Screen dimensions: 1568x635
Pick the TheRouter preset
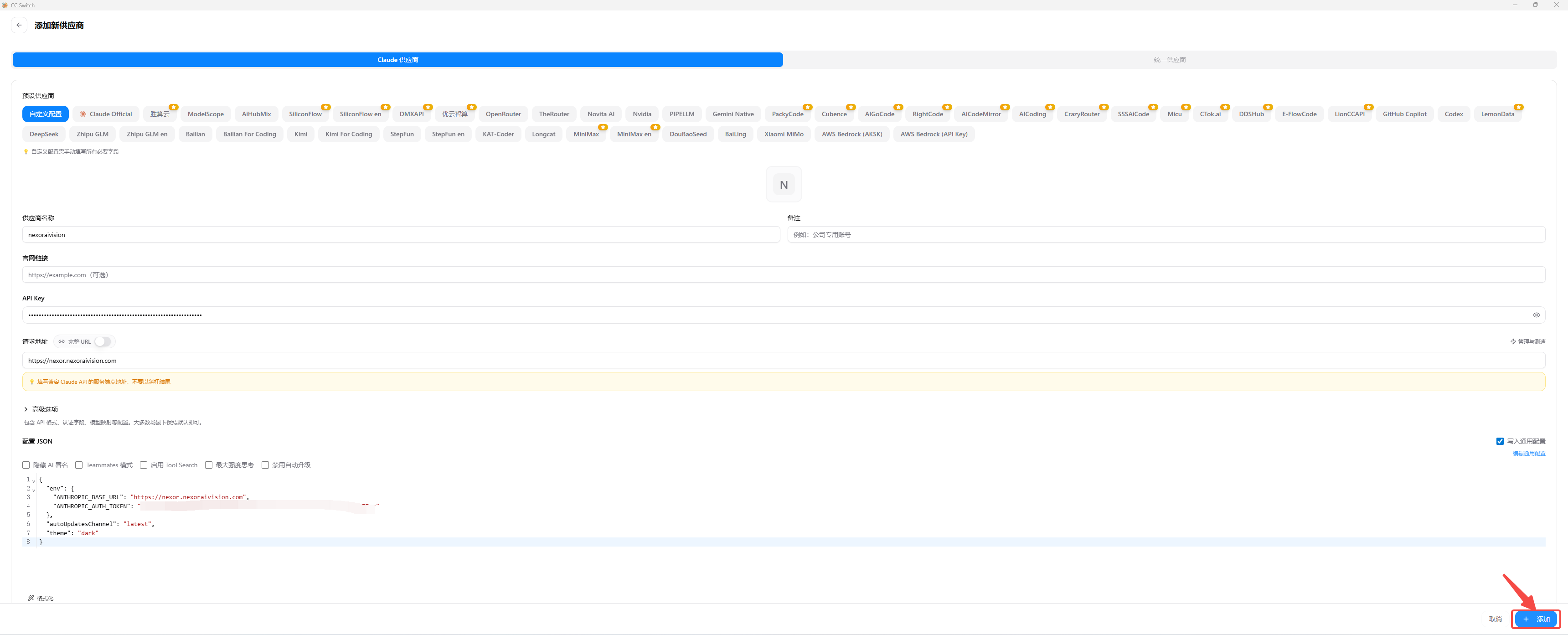tap(554, 114)
